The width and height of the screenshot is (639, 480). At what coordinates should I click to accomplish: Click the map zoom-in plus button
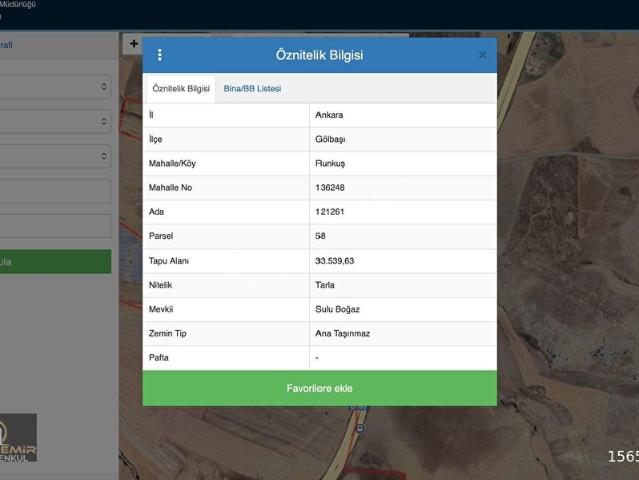pos(132,44)
